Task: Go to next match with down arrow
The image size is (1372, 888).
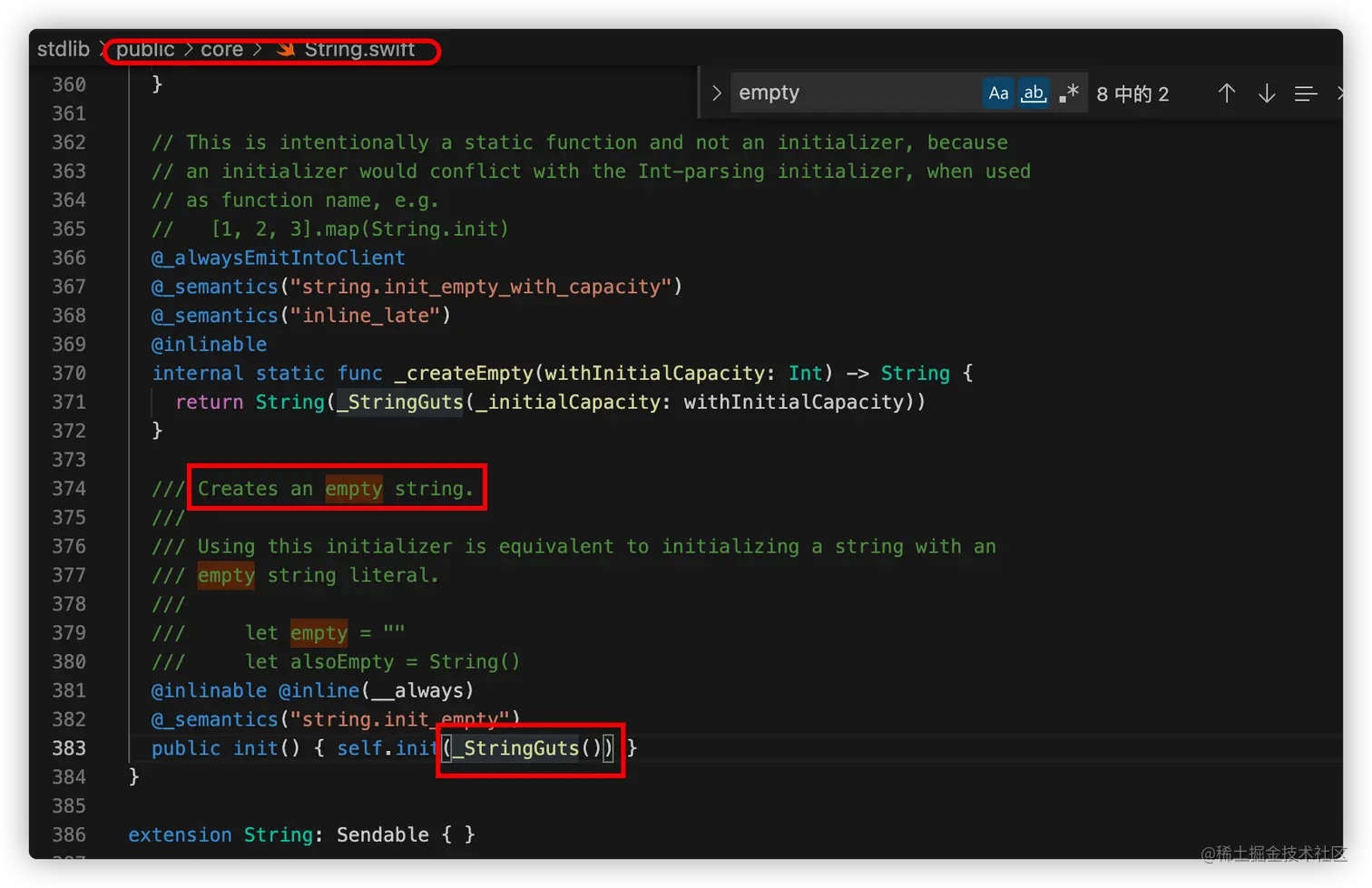Action: coord(1267,93)
